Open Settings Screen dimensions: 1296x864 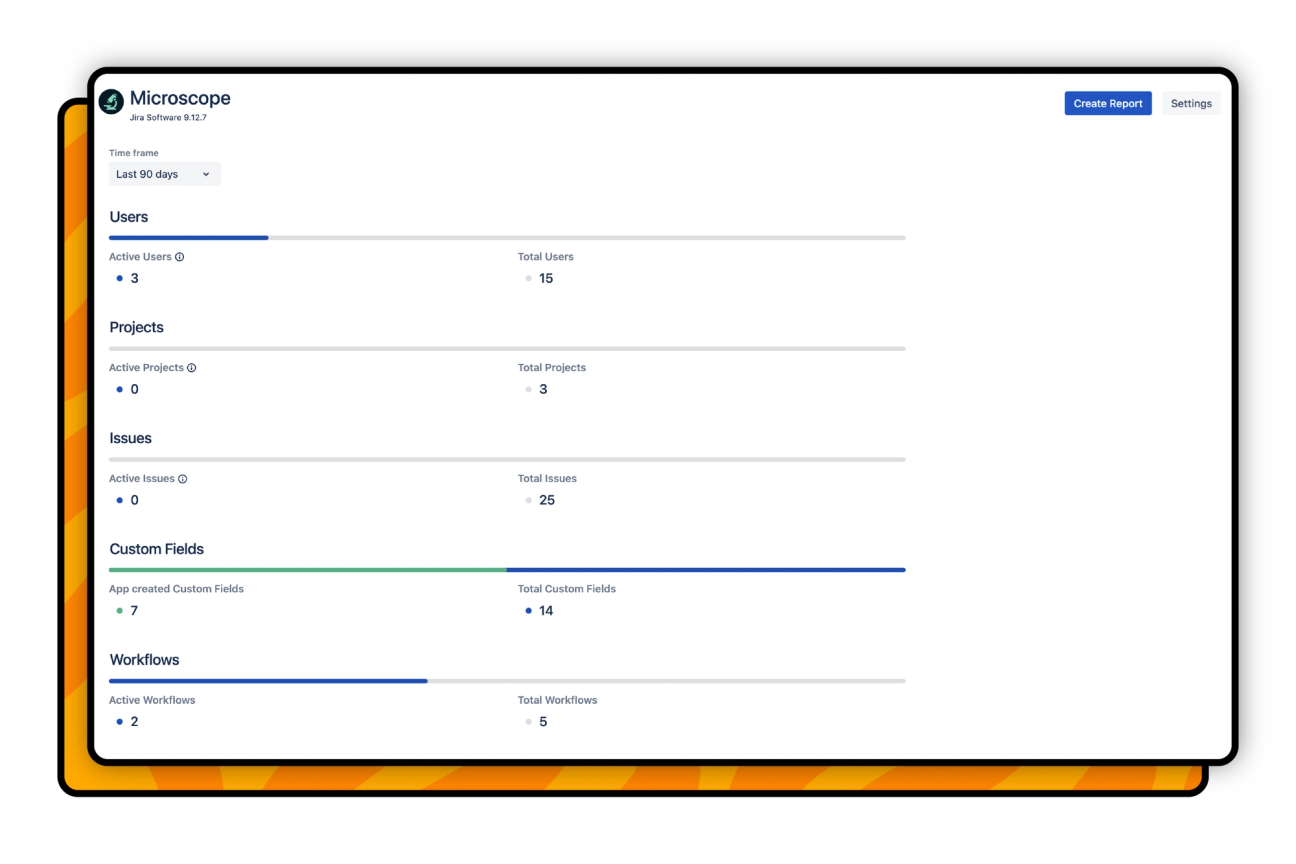point(1190,103)
